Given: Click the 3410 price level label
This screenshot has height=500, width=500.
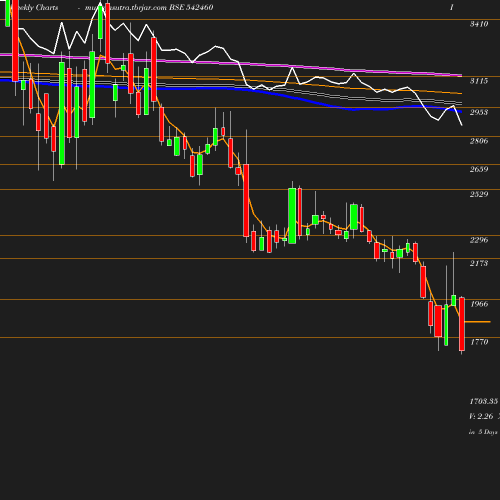Looking at the screenshot, I should click(x=479, y=24).
